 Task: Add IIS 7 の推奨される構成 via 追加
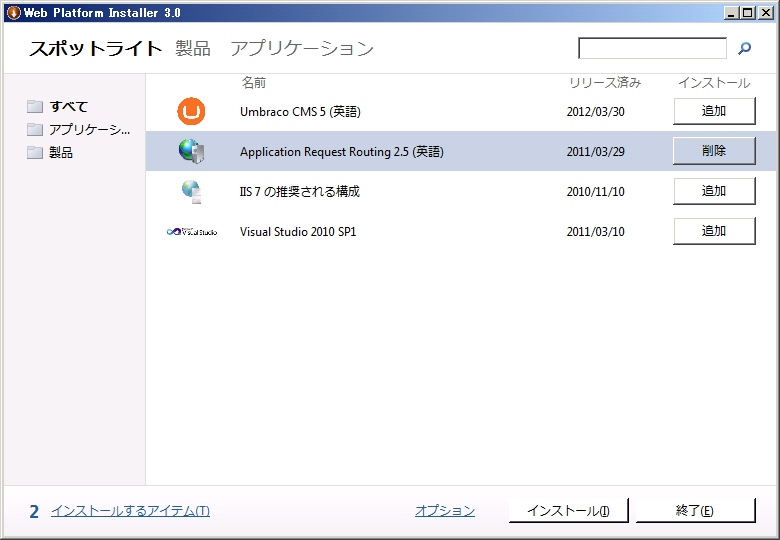(x=714, y=191)
